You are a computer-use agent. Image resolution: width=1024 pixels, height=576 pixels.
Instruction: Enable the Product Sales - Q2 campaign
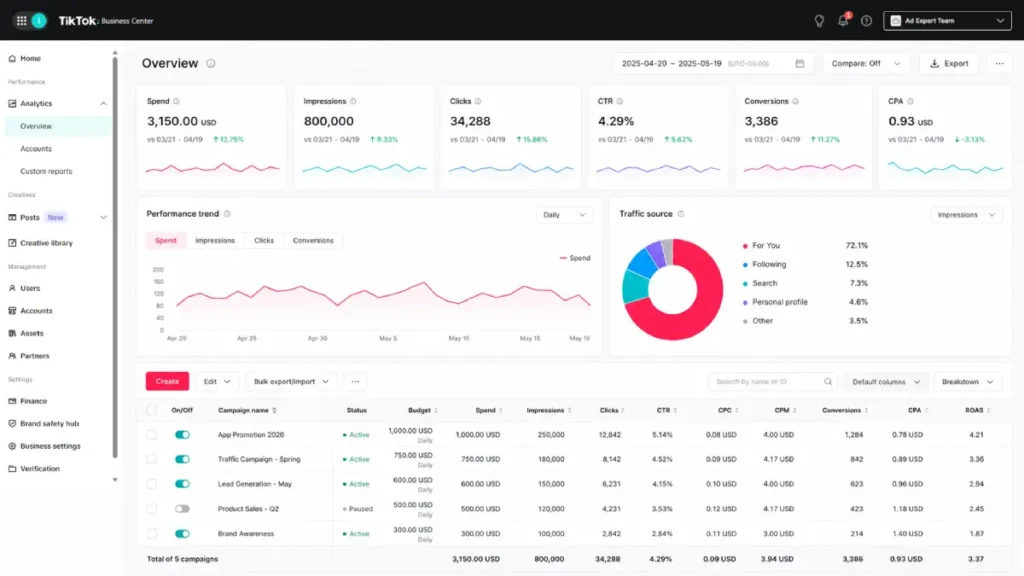point(182,509)
